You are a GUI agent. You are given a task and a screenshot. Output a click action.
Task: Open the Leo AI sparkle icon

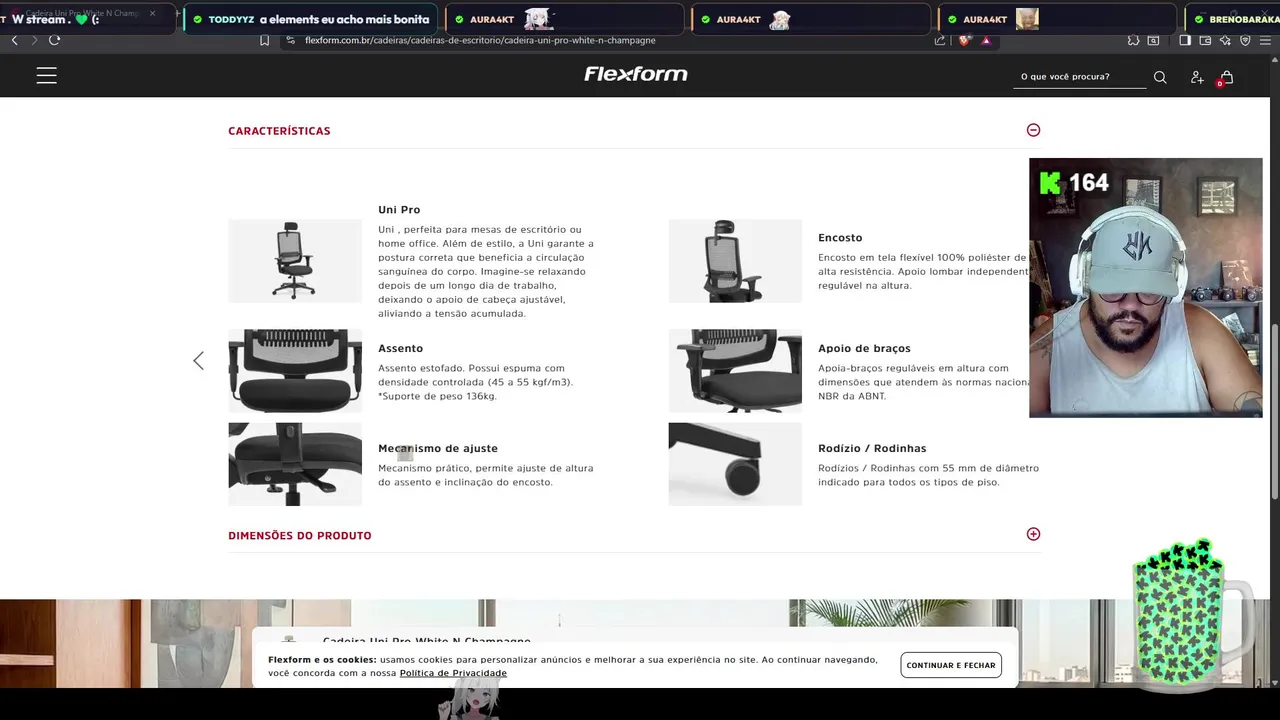click(1225, 40)
